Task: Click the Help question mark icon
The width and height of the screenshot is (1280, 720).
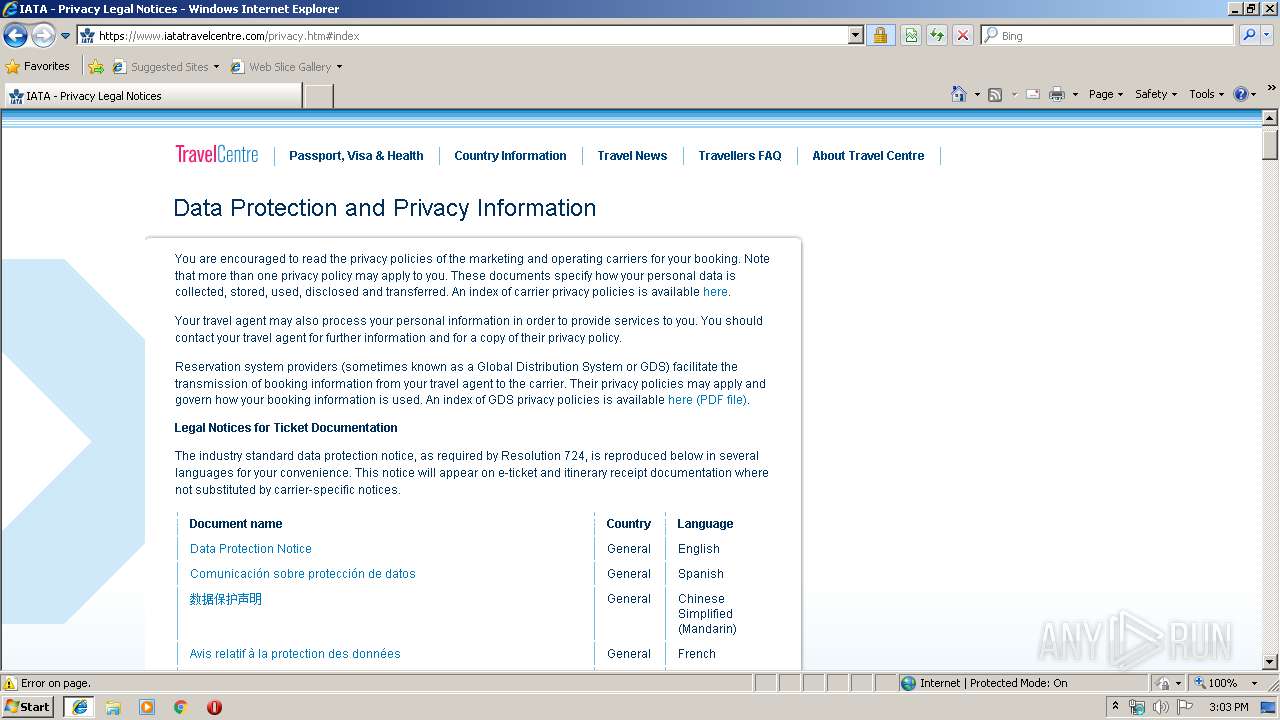Action: (x=1241, y=94)
